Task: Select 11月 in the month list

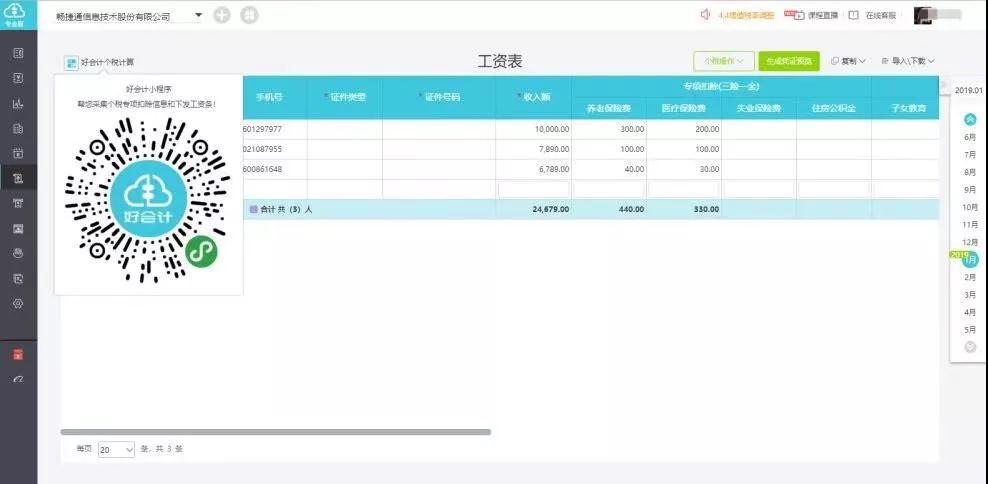Action: [970, 224]
